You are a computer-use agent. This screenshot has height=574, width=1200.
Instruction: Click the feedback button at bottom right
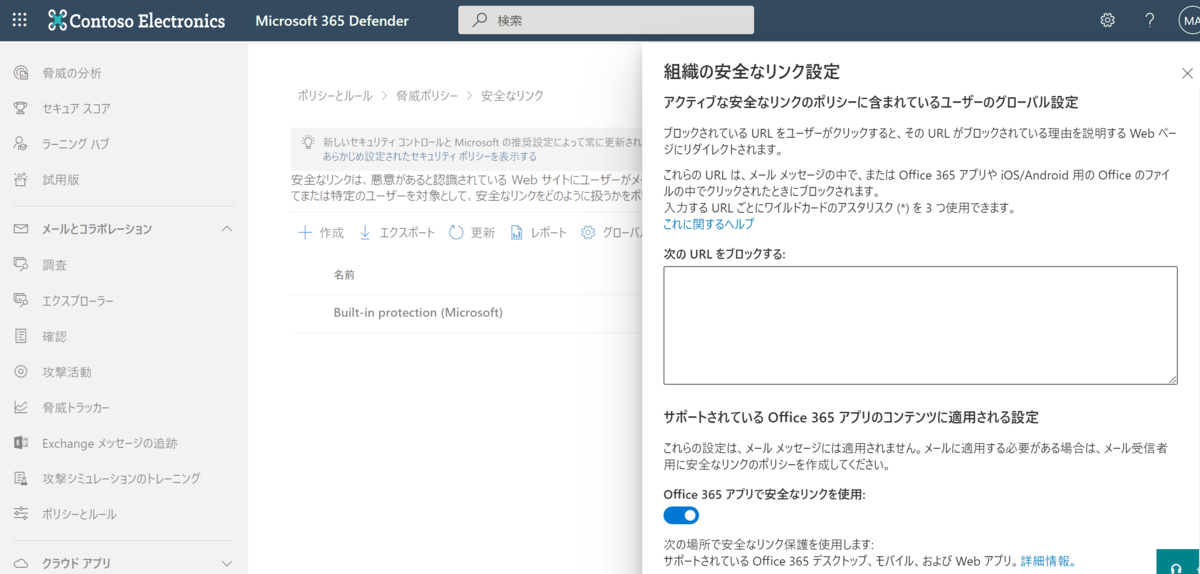pos(1178,562)
